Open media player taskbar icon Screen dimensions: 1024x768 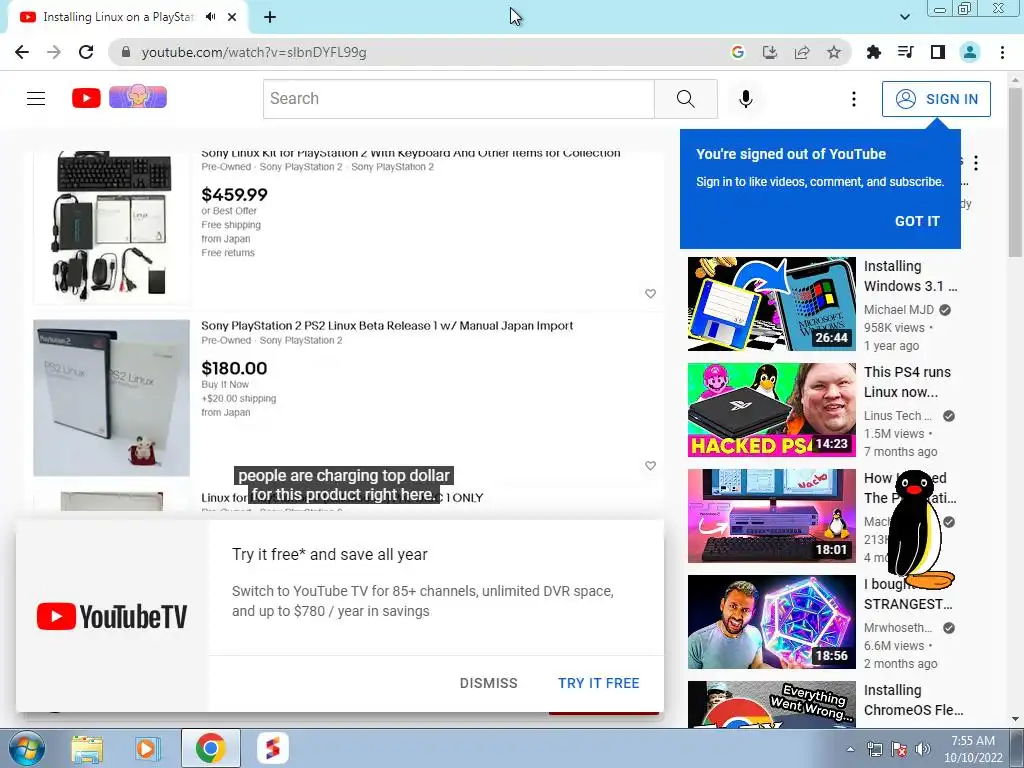[148, 748]
